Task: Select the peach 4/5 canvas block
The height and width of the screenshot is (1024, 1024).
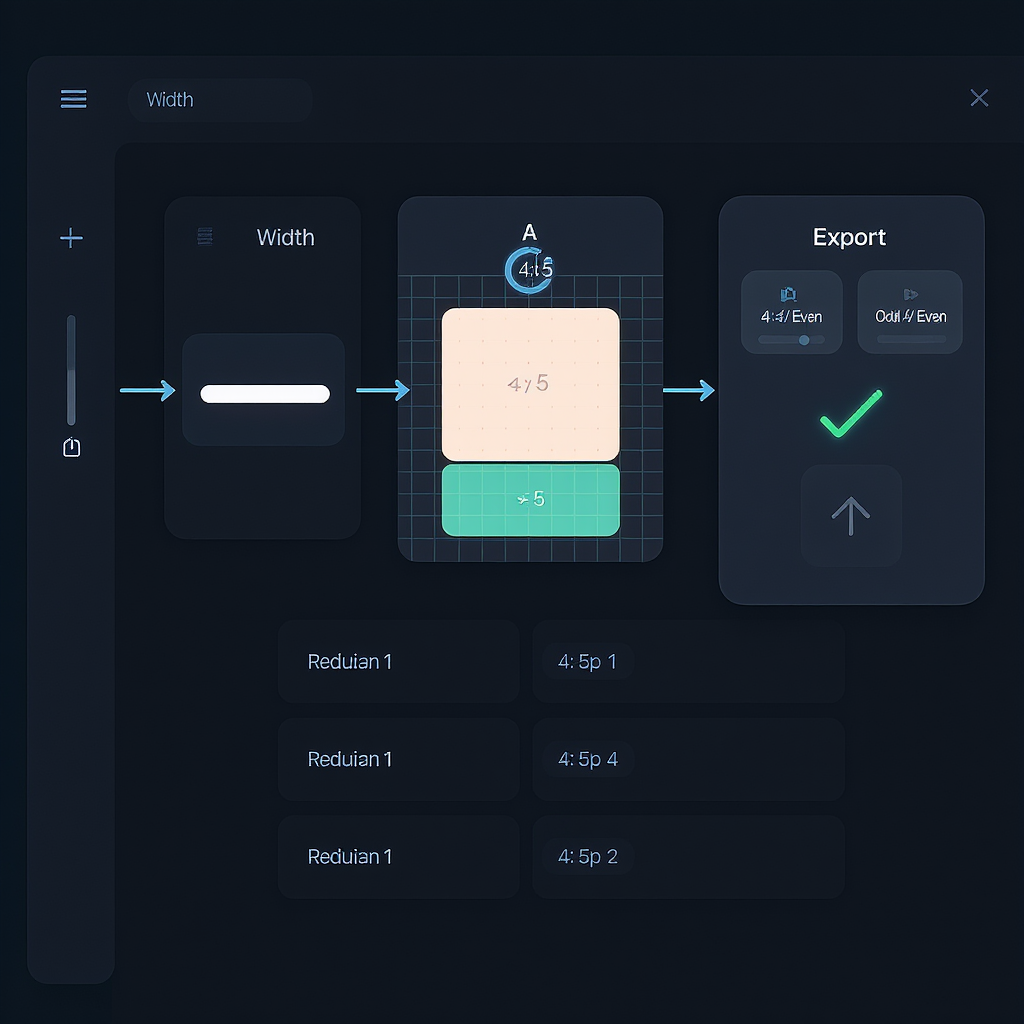Action: pyautogui.click(x=530, y=384)
